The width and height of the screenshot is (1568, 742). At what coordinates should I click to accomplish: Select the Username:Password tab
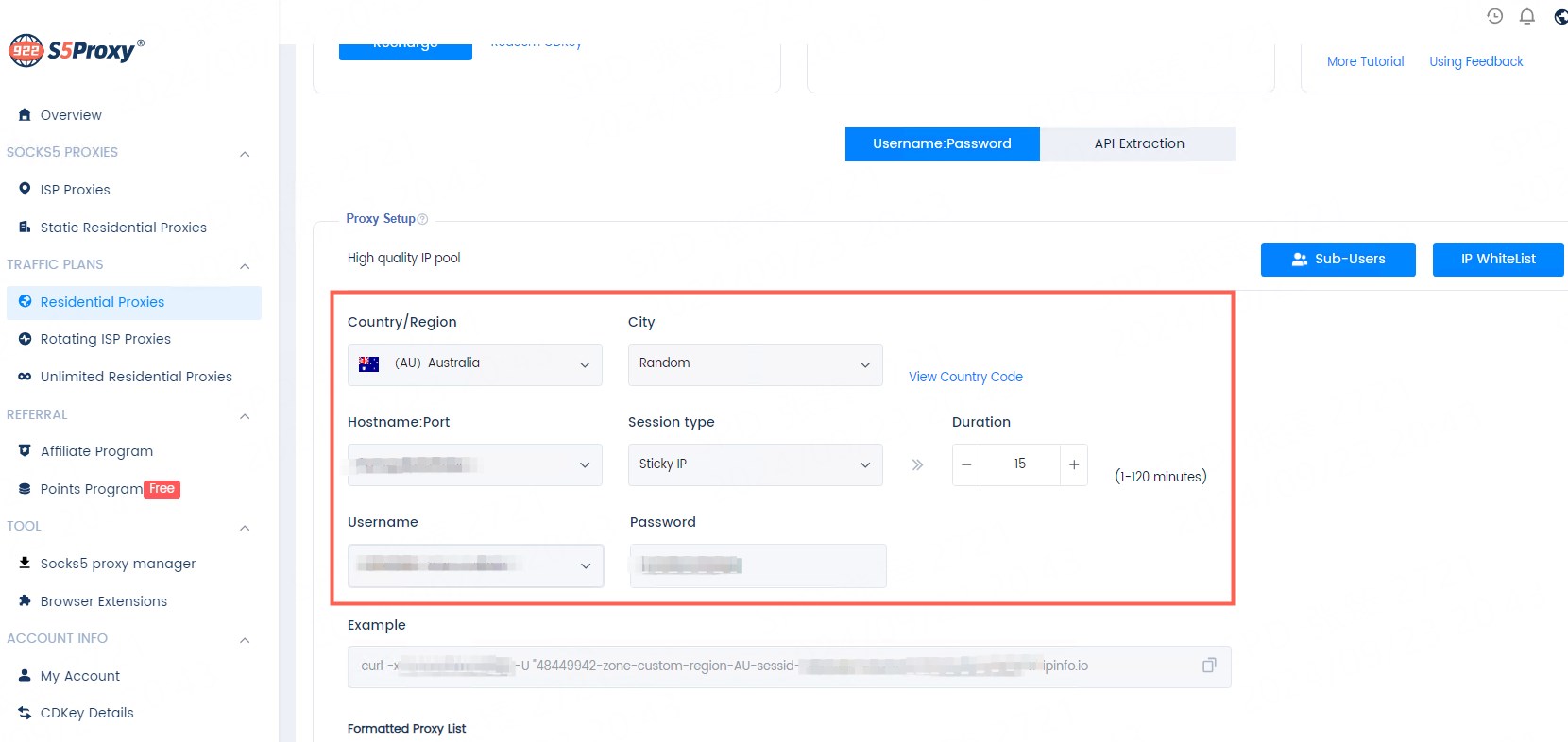point(942,143)
